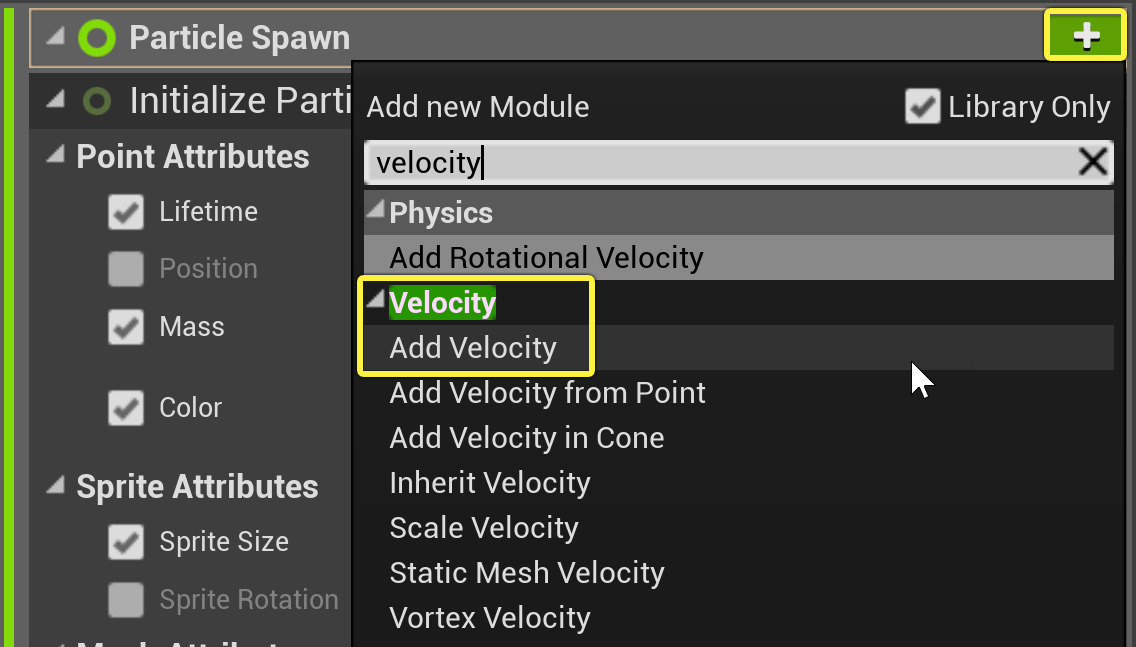
Task: Click the Particle Spawn ring icon
Action: pos(97,38)
